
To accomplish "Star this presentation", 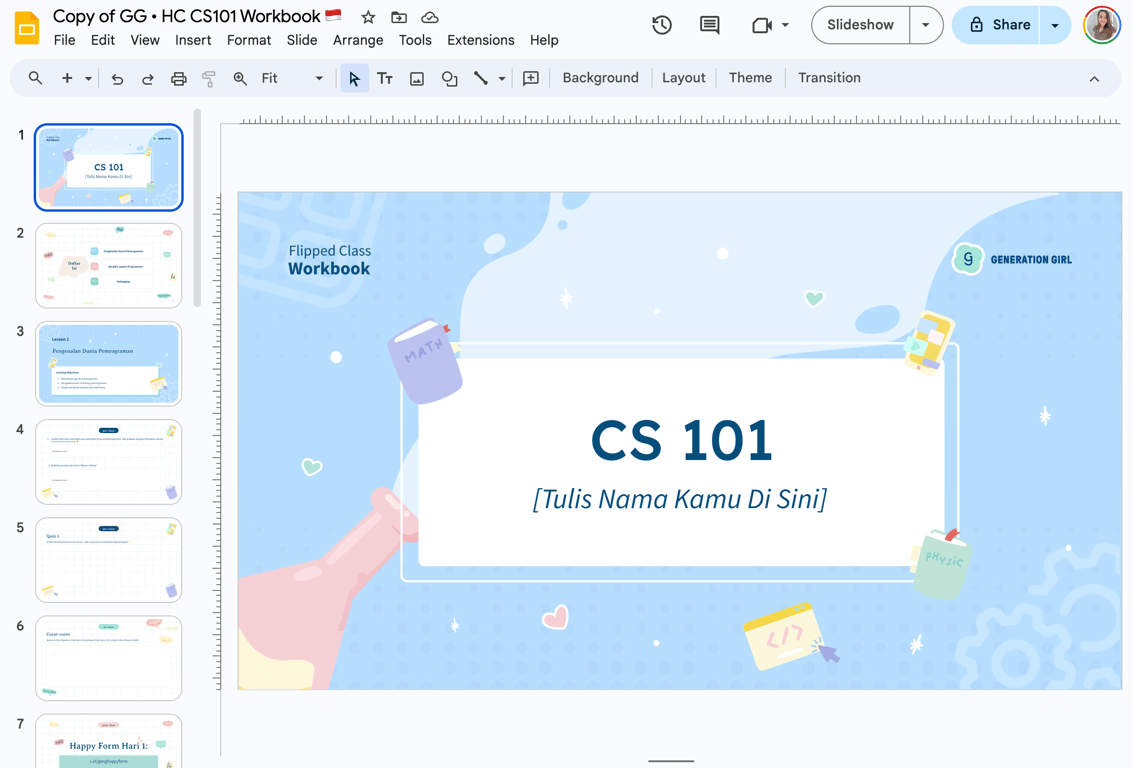I will point(368,17).
